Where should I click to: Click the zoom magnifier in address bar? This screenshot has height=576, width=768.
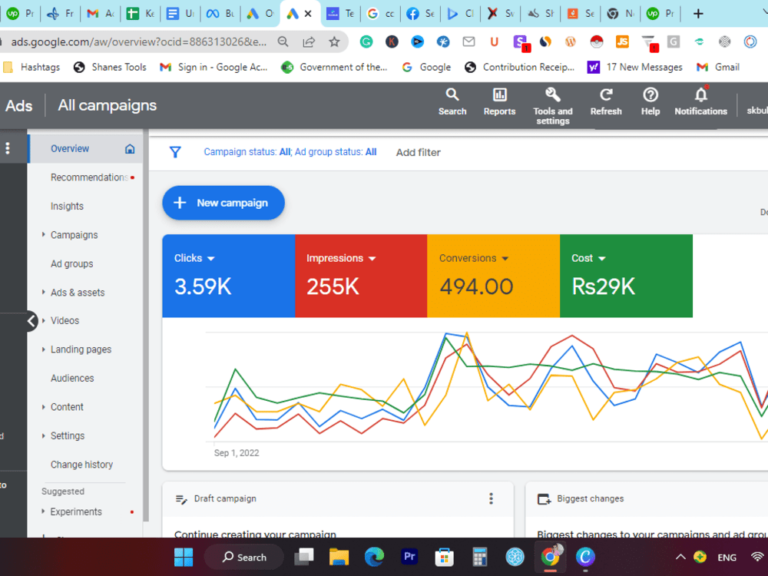coord(283,42)
